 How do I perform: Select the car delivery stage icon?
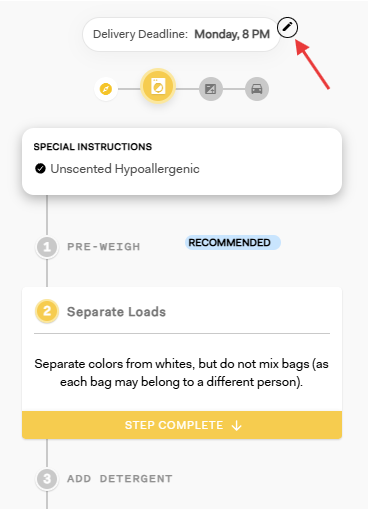[257, 89]
